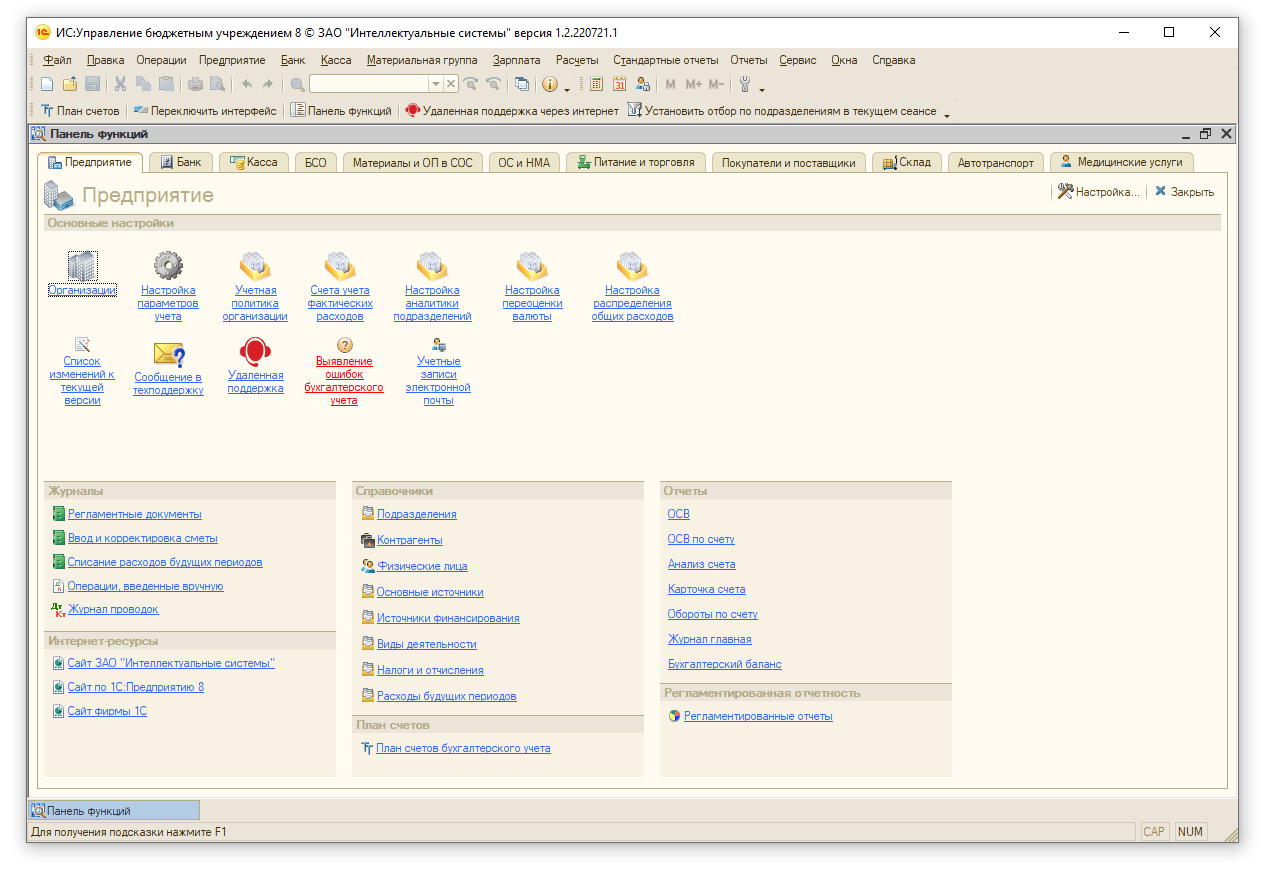Open the calculator icon in the toolbar
The image size is (1262, 870).
(x=597, y=85)
